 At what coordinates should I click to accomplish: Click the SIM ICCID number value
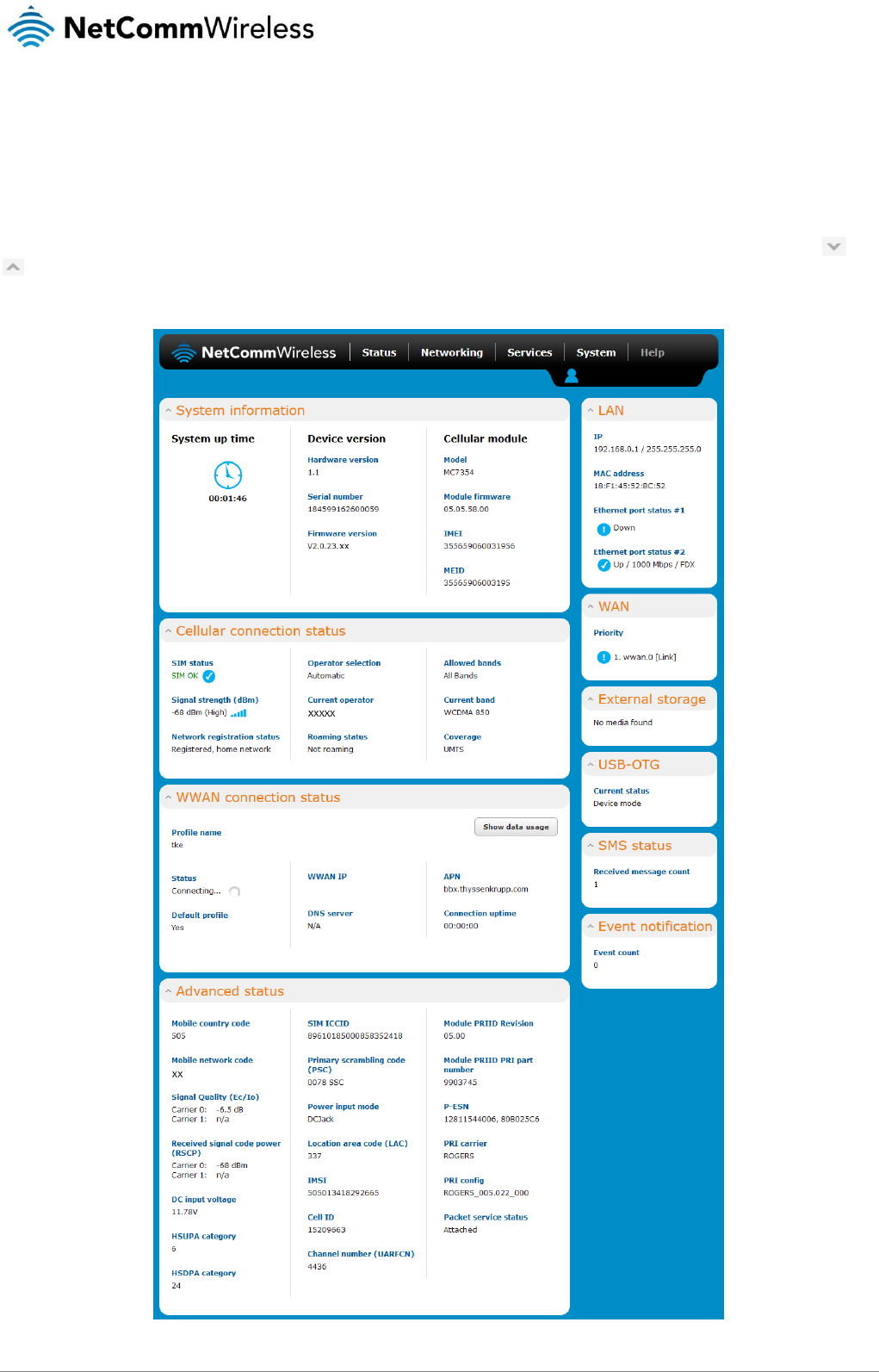tap(355, 1036)
